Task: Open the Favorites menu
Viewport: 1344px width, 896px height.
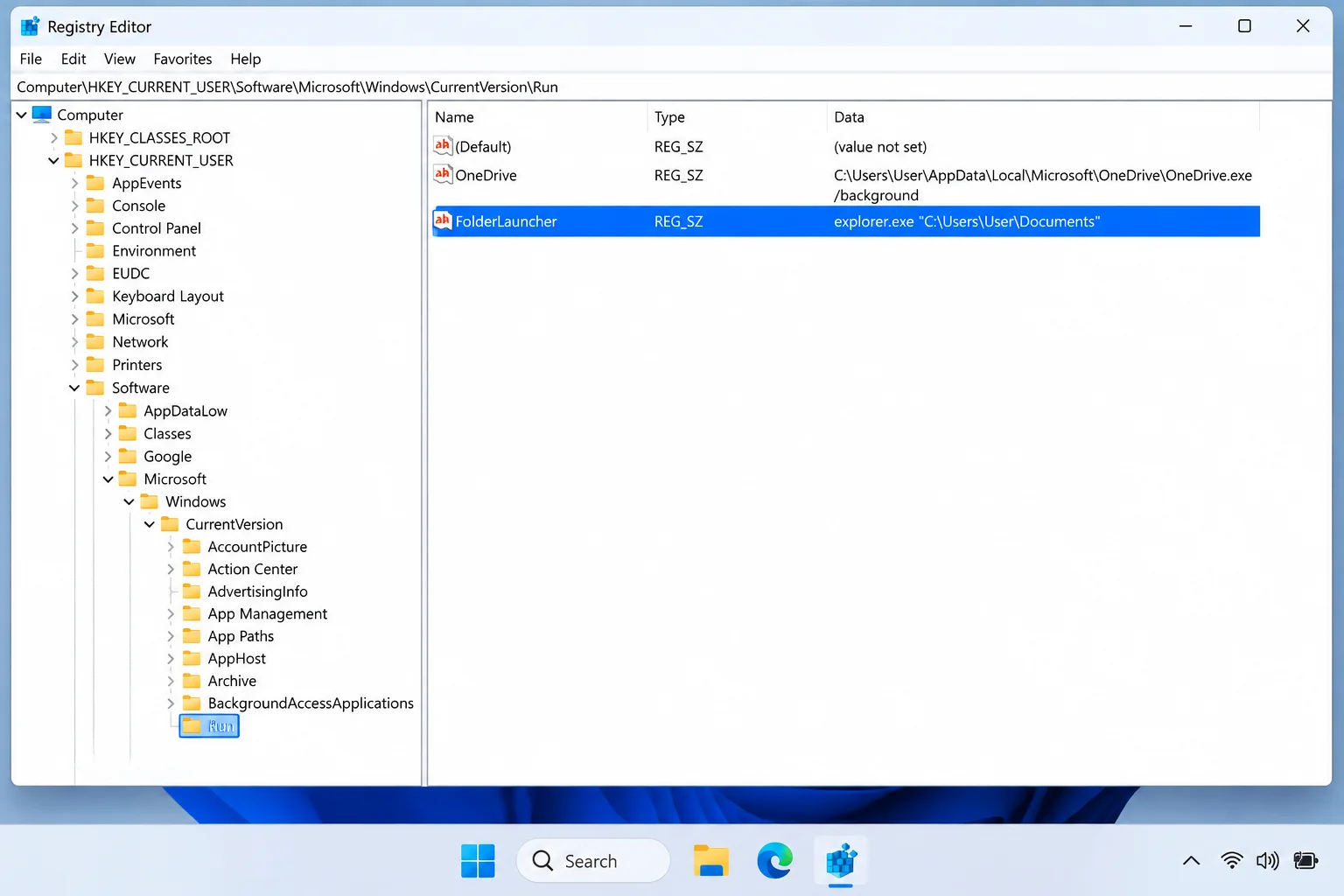Action: [183, 59]
